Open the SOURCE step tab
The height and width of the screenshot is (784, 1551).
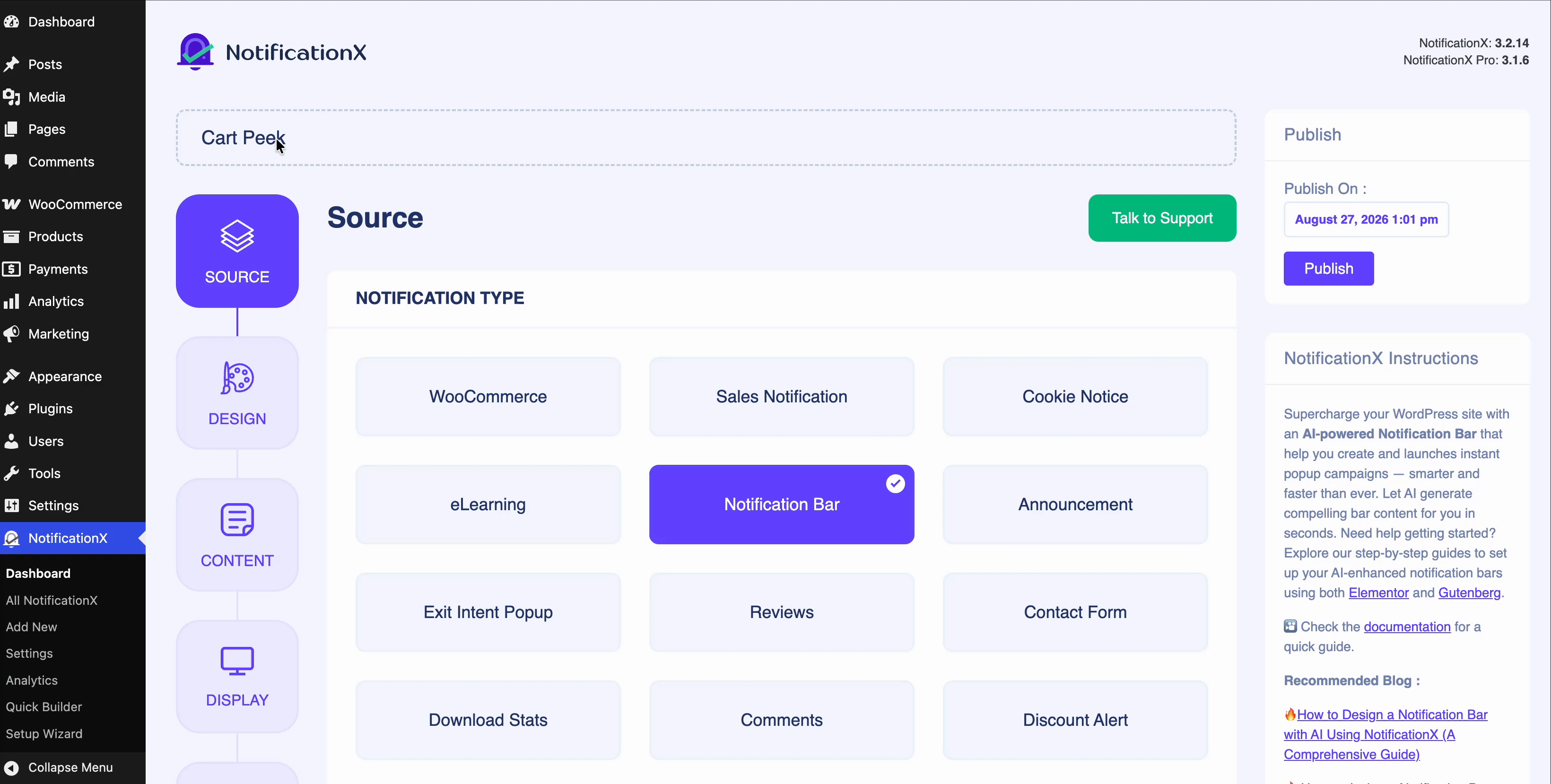click(x=237, y=251)
